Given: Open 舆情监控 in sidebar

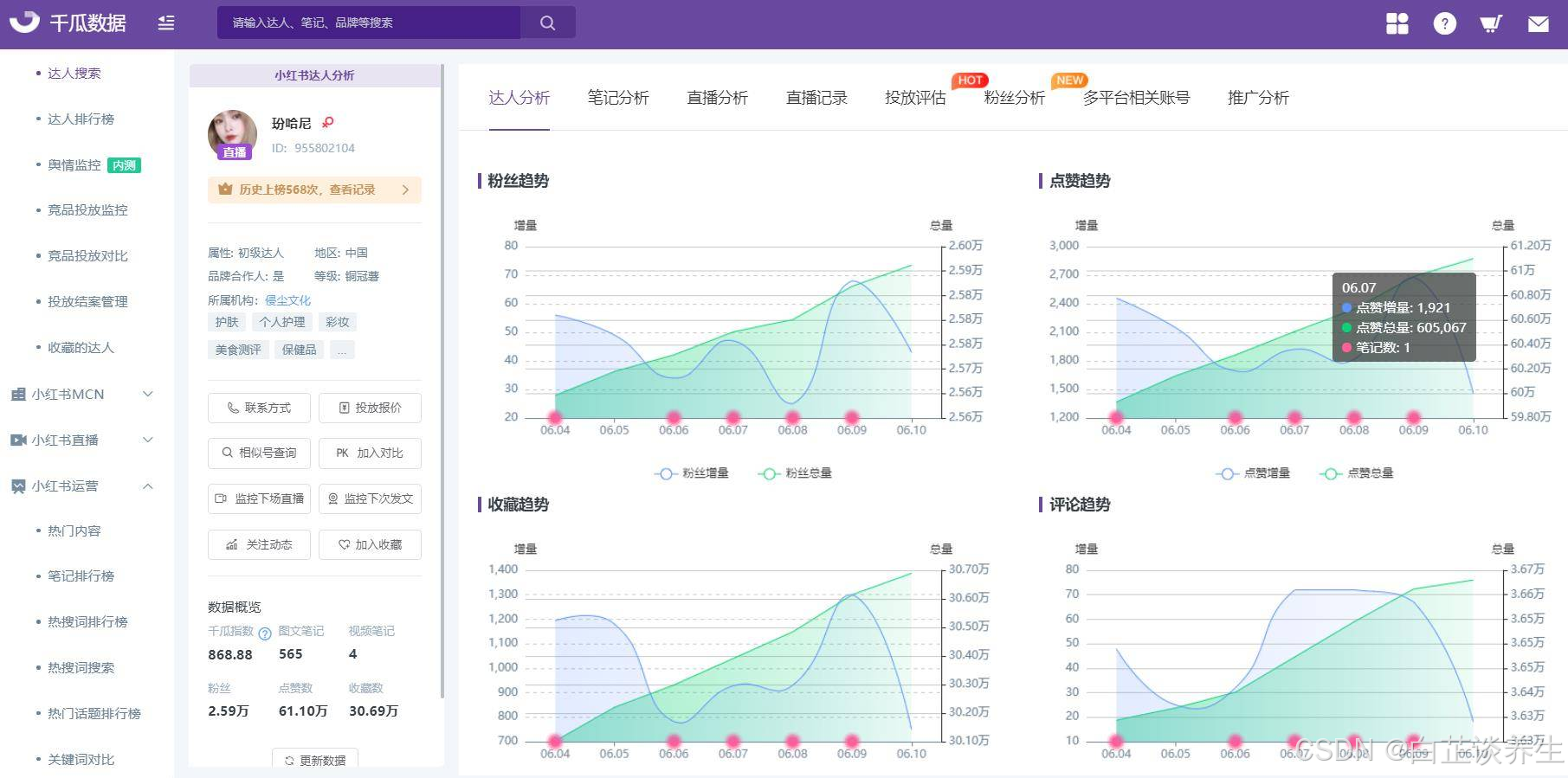Looking at the screenshot, I should point(74,165).
